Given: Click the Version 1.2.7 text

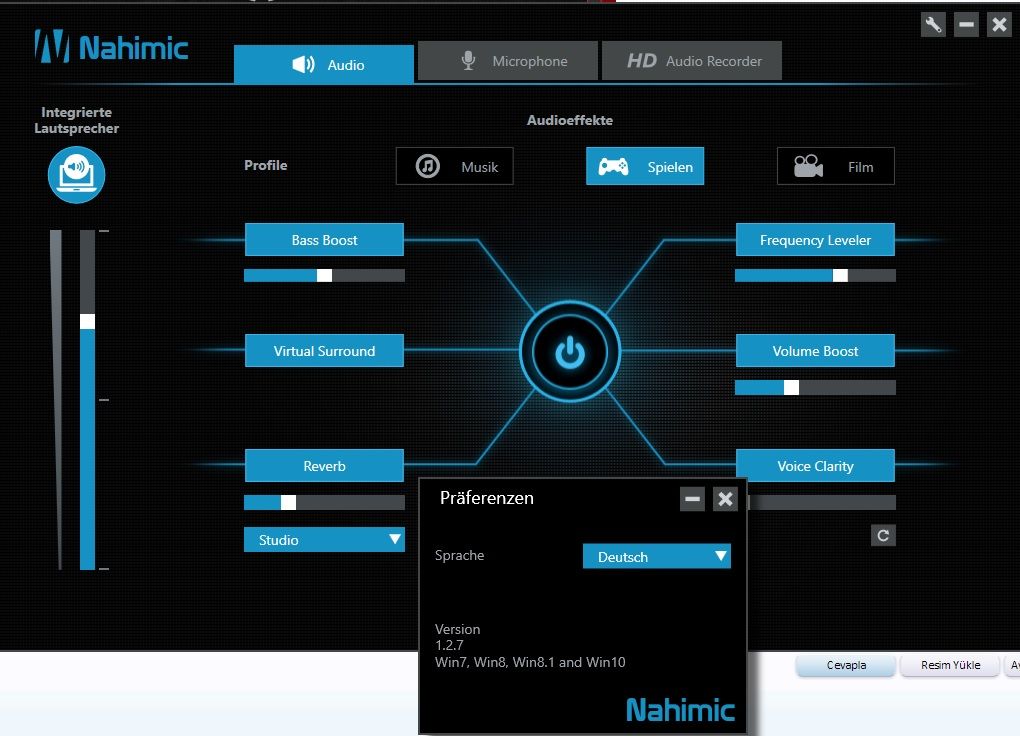Looking at the screenshot, I should pyautogui.click(x=457, y=637).
